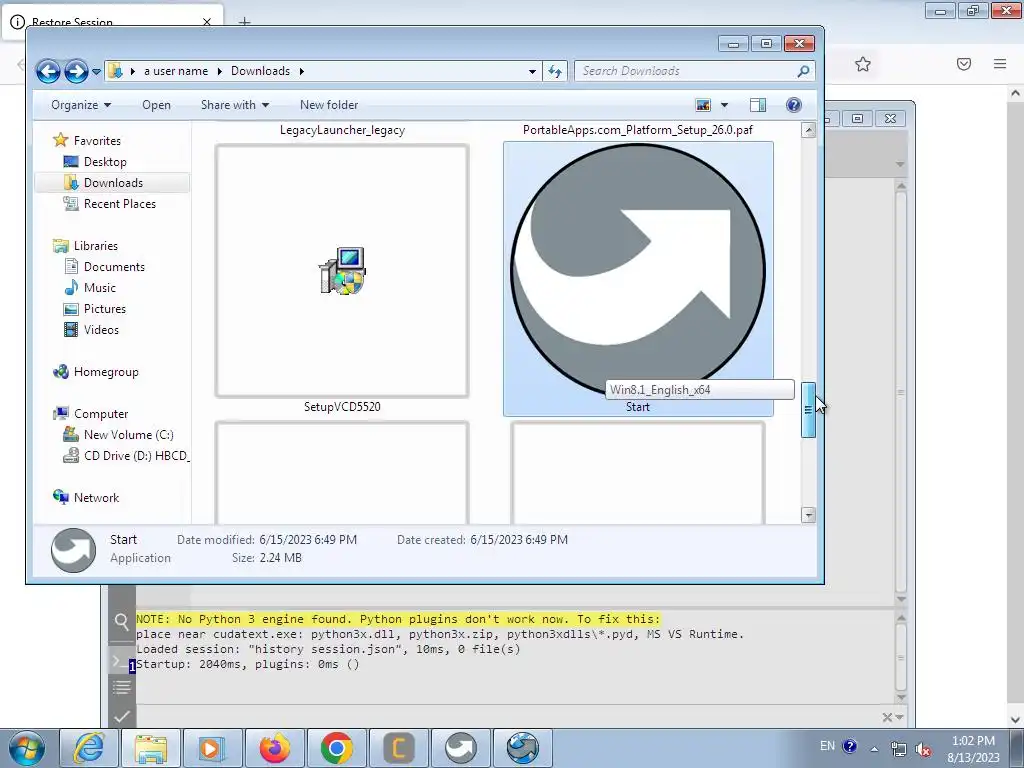The height and width of the screenshot is (768, 1024).
Task: Launch Google Chrome from taskbar
Action: pos(336,748)
